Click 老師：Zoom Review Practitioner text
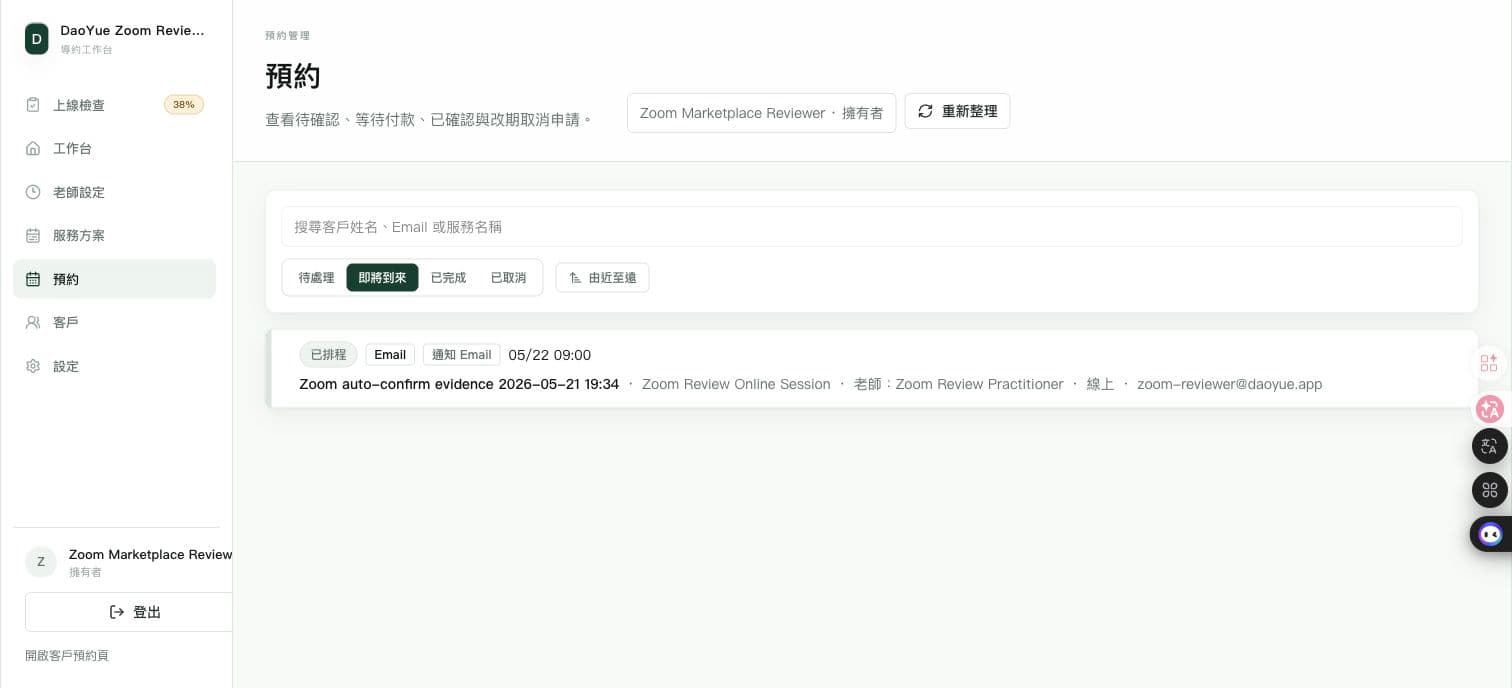 (958, 384)
